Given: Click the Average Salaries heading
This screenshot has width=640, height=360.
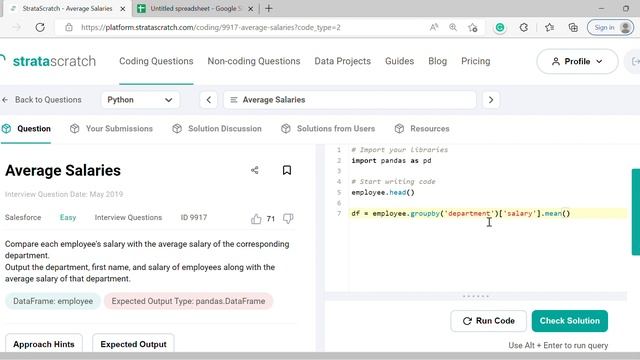Looking at the screenshot, I should coord(63,171).
